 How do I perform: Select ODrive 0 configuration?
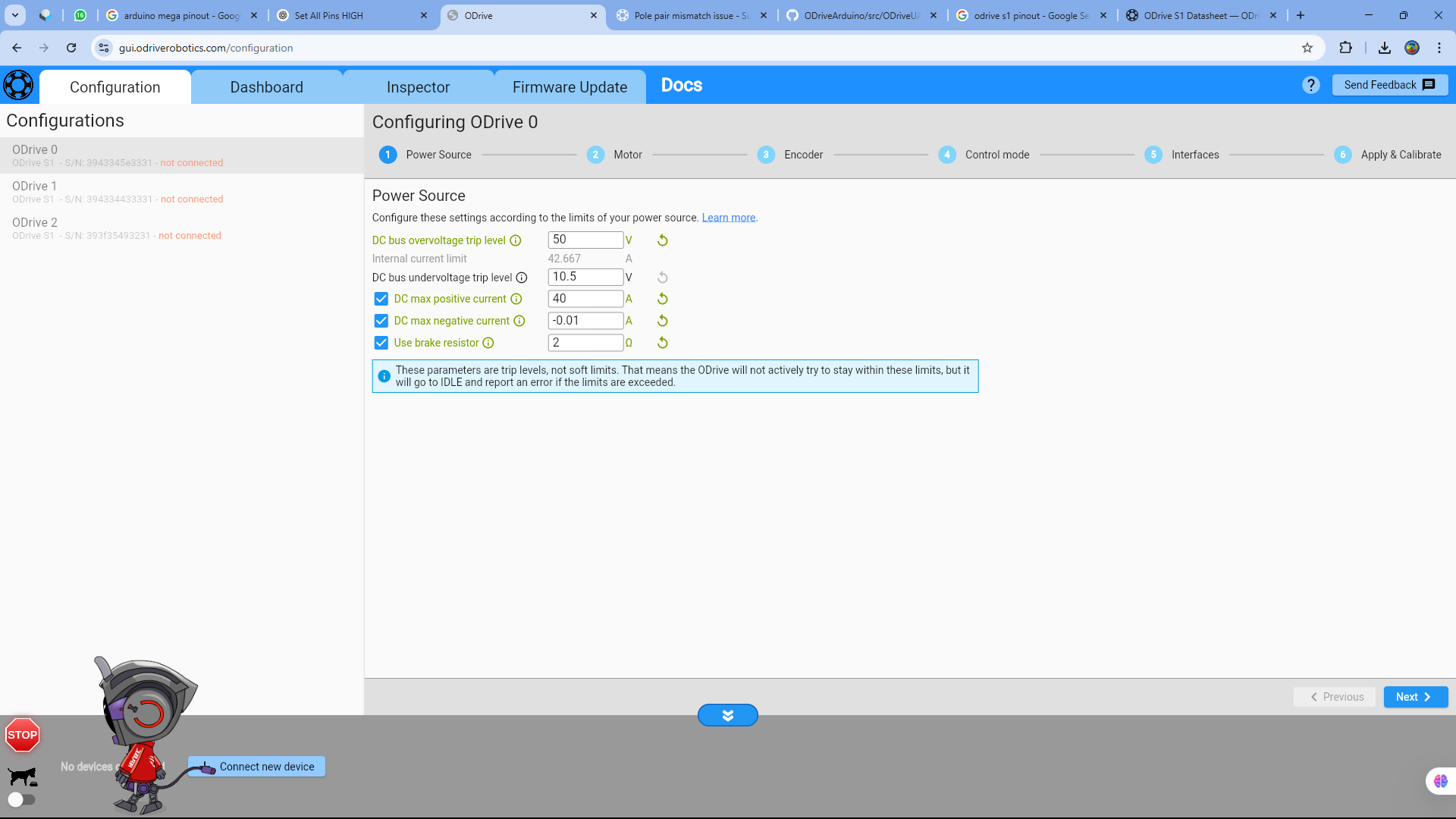click(182, 155)
